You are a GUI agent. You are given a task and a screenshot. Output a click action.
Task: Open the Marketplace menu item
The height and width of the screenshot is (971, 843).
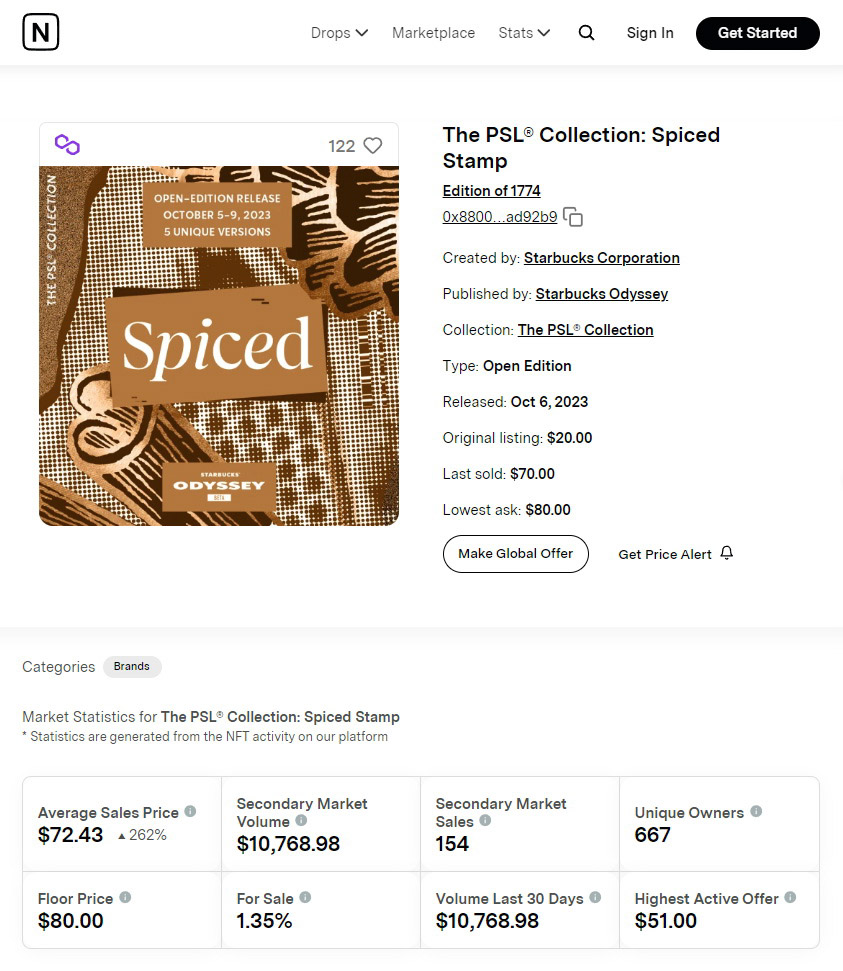click(x=434, y=33)
